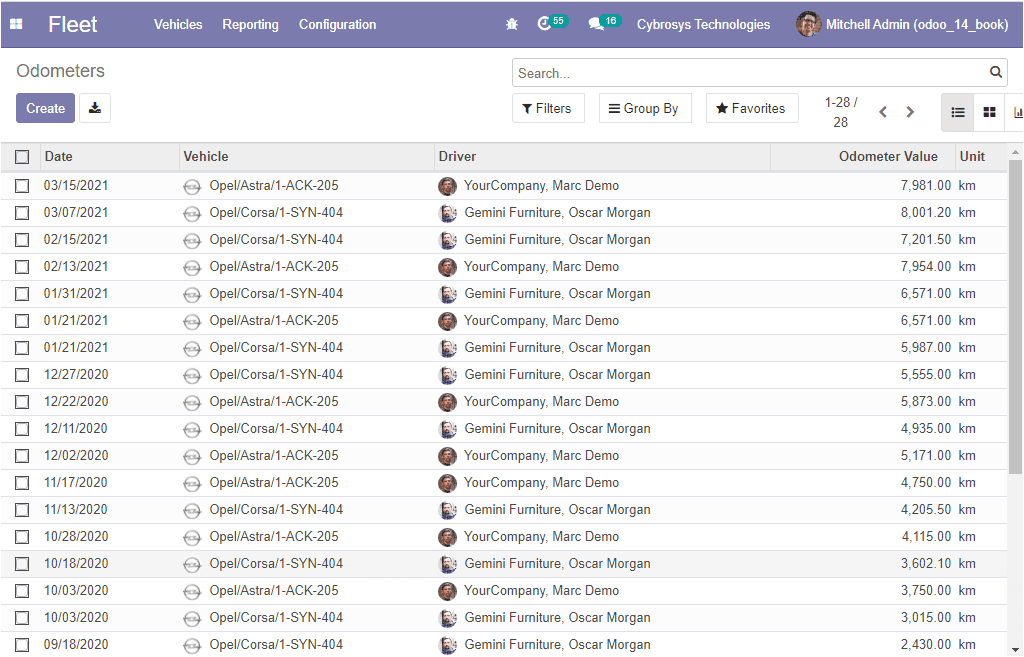The height and width of the screenshot is (657, 1024).
Task: Click odometer value 7,981.00
Action: pyautogui.click(x=925, y=186)
